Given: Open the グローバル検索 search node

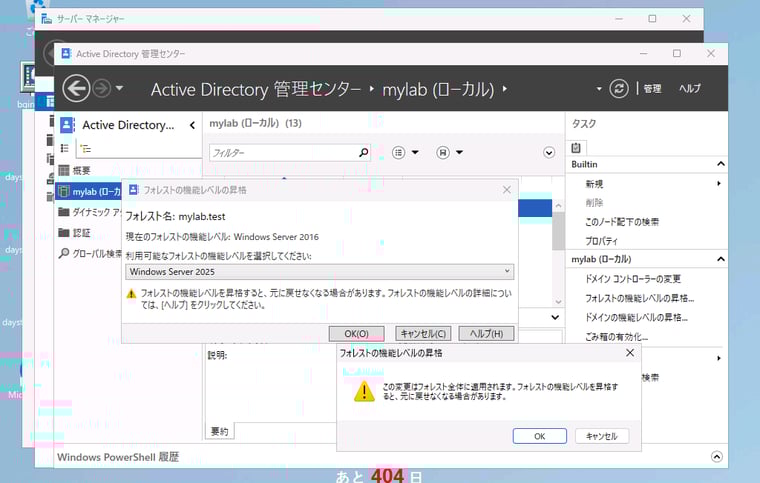Looking at the screenshot, I should (x=96, y=254).
